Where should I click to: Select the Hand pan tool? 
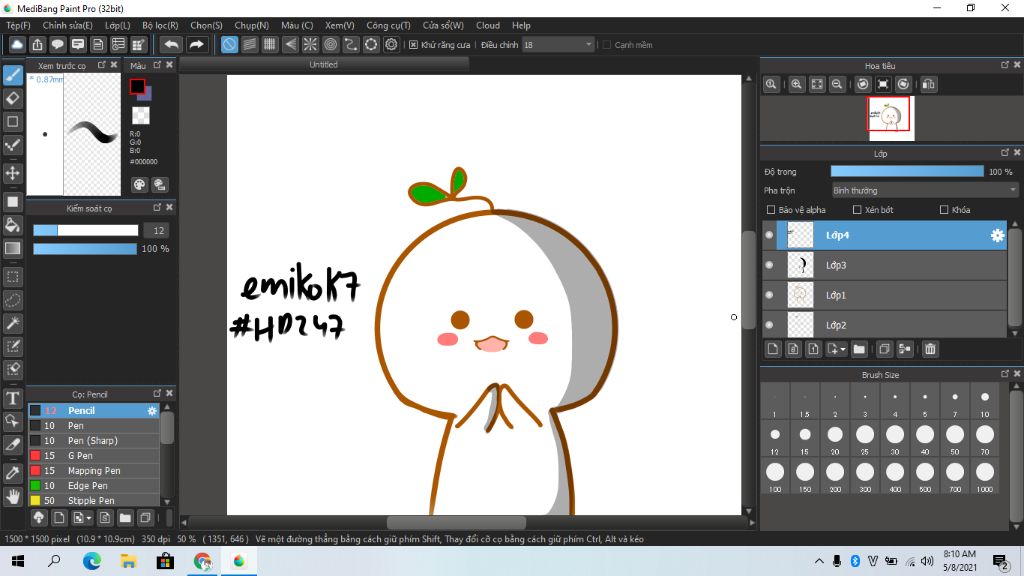coord(13,497)
